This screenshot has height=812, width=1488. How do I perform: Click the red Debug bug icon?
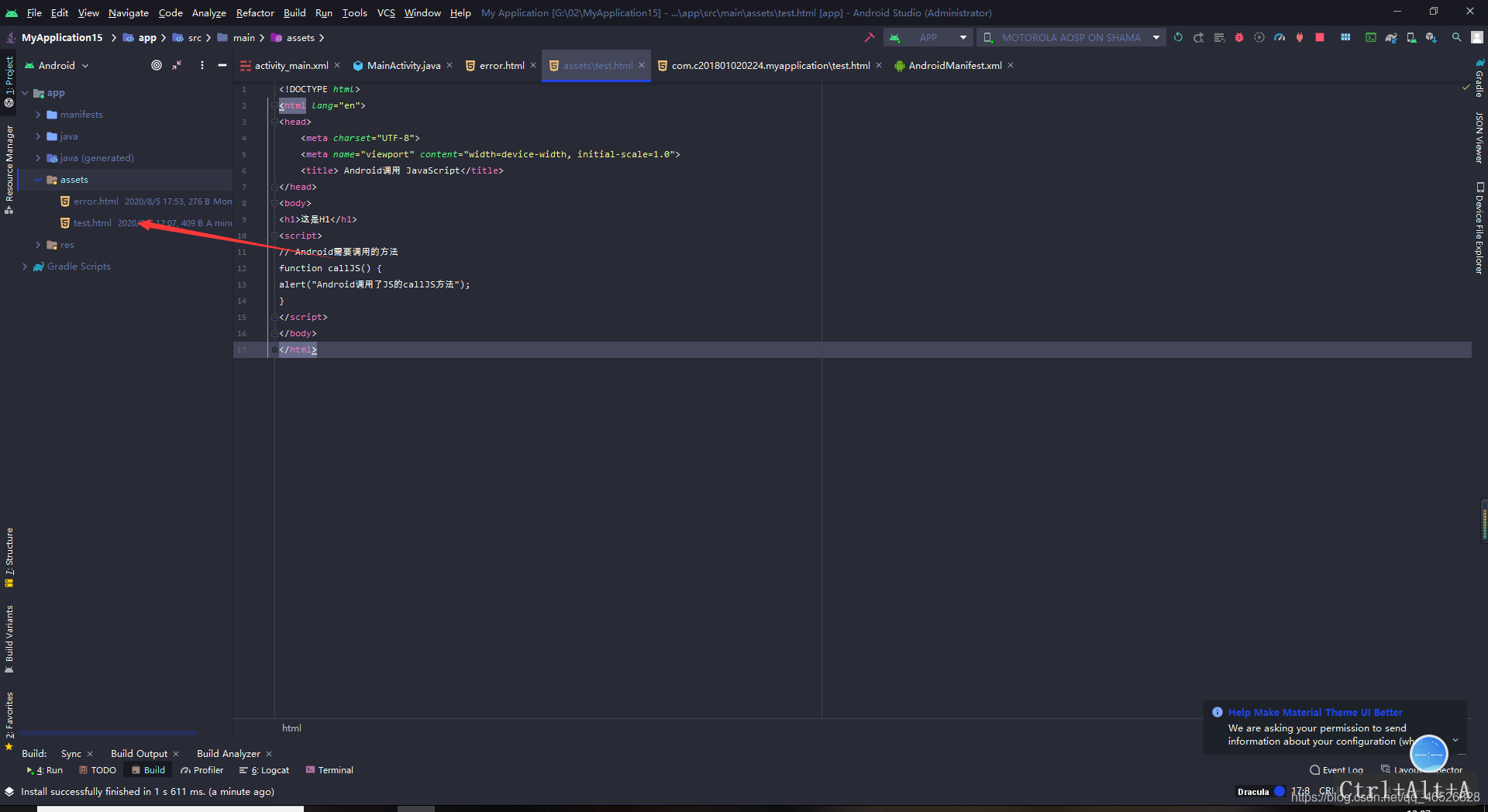tap(1239, 37)
